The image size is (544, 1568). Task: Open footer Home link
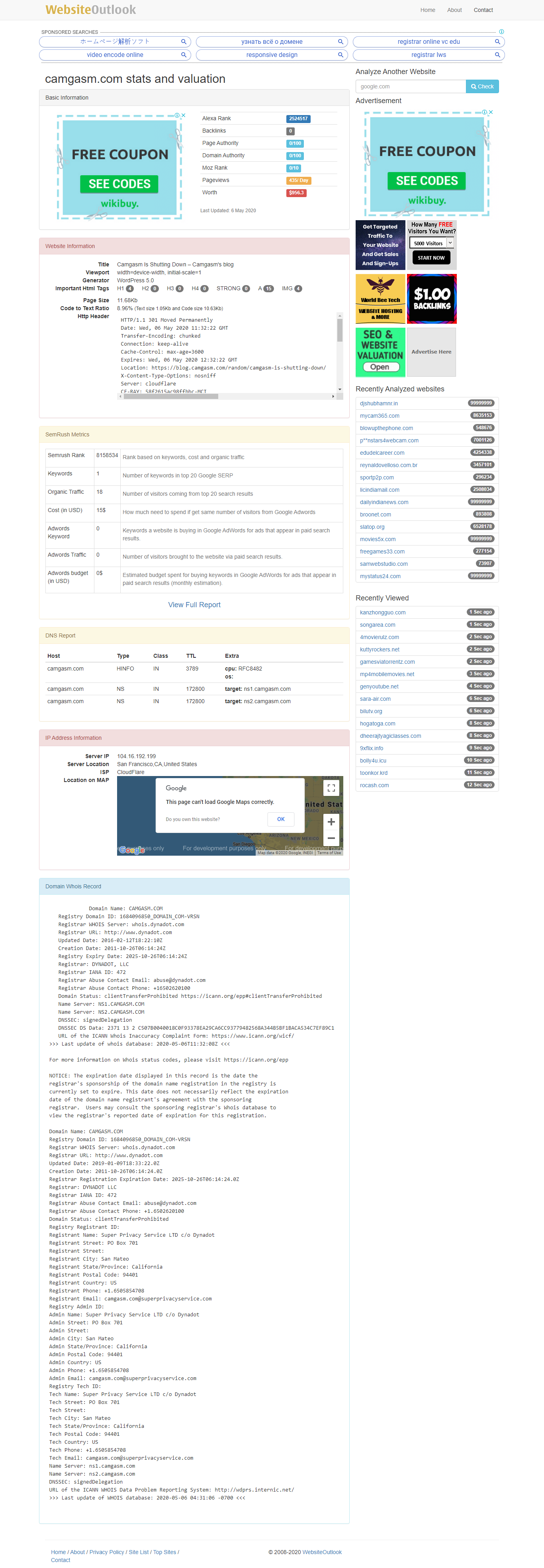(59, 1552)
